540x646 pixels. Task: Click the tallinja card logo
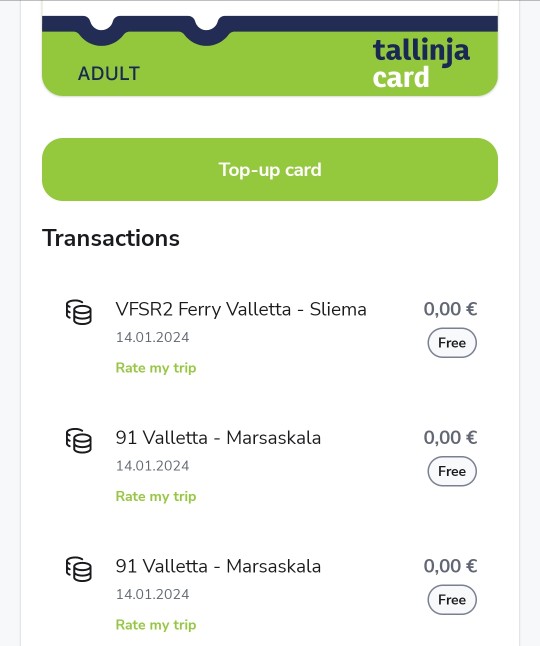[x=421, y=63]
